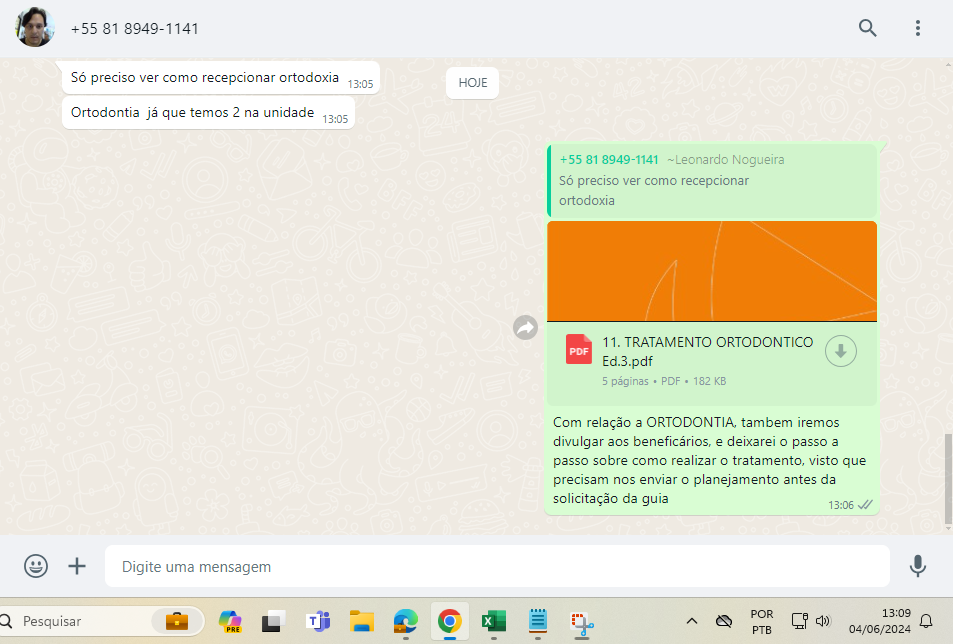The height and width of the screenshot is (644, 953).
Task: Click the PDF file name text
Action: [x=707, y=351]
